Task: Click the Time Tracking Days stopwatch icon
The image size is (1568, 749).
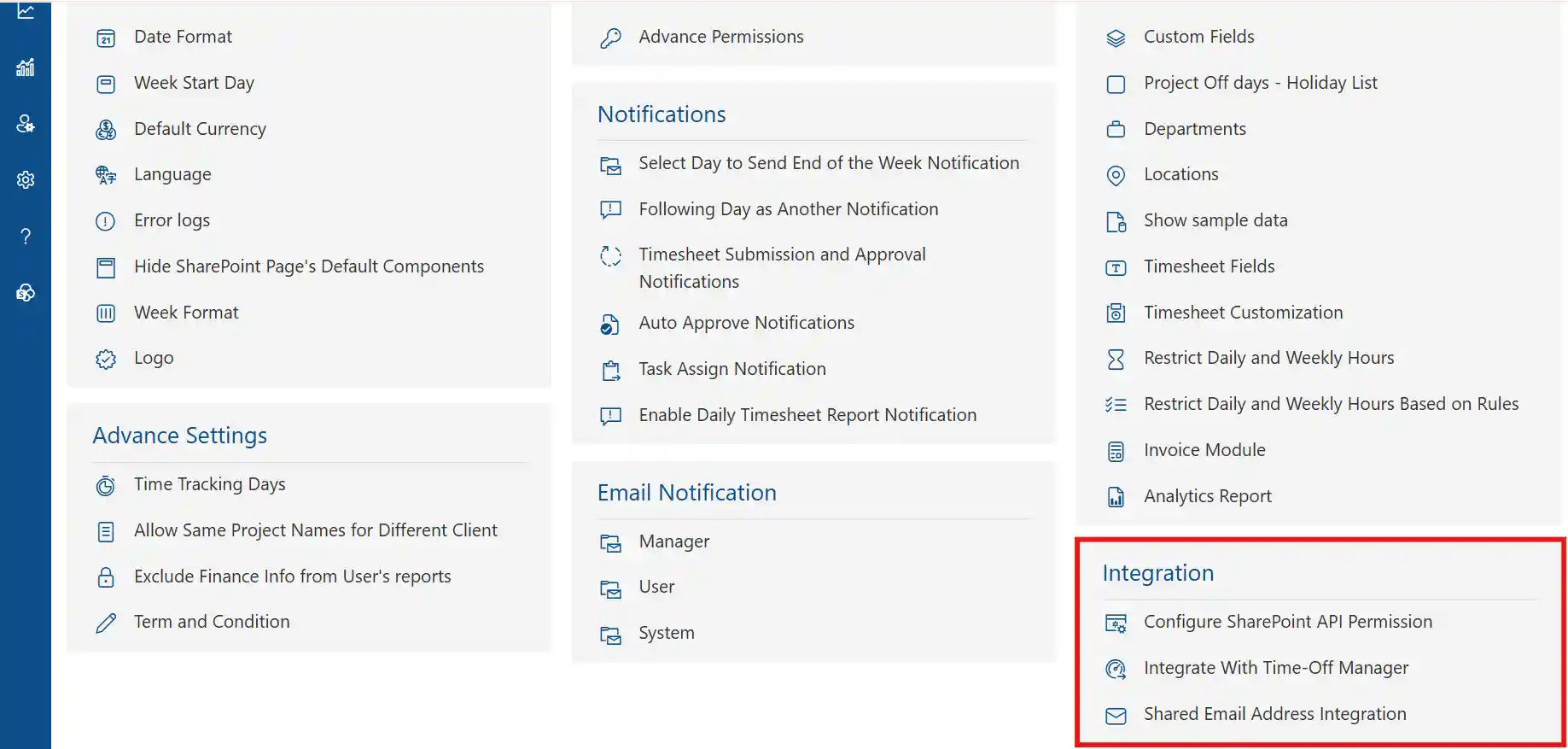Action: pyautogui.click(x=105, y=485)
